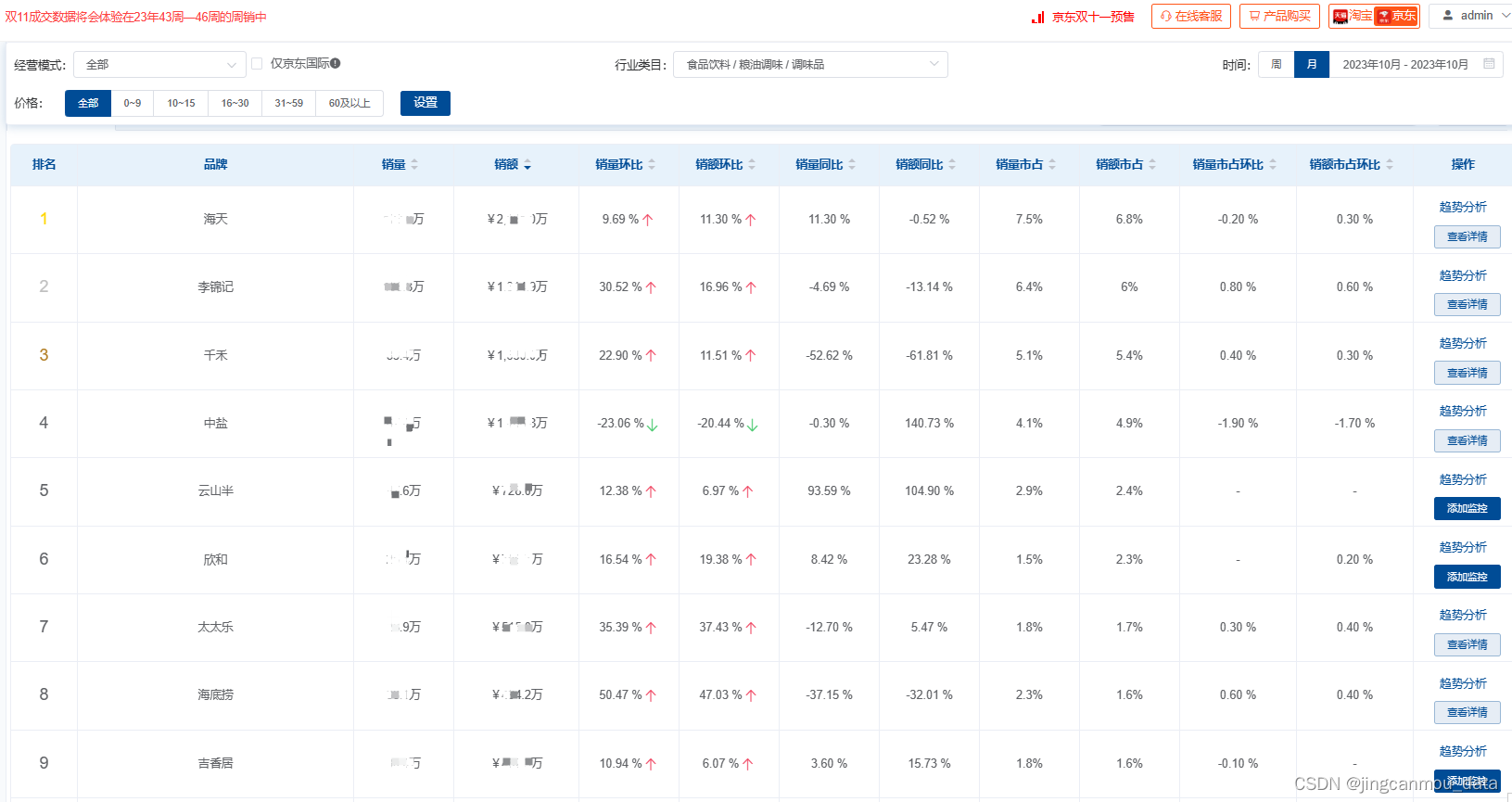This screenshot has width=1512, height=802.
Task: Click 查看详情 for 海底捞
Action: pos(1468,712)
